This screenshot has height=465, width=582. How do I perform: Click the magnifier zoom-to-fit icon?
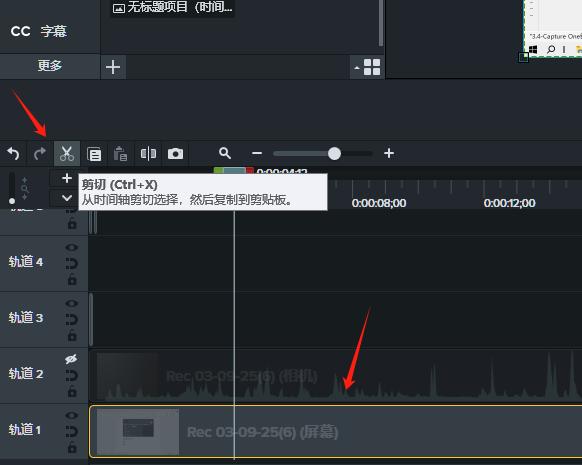[225, 153]
